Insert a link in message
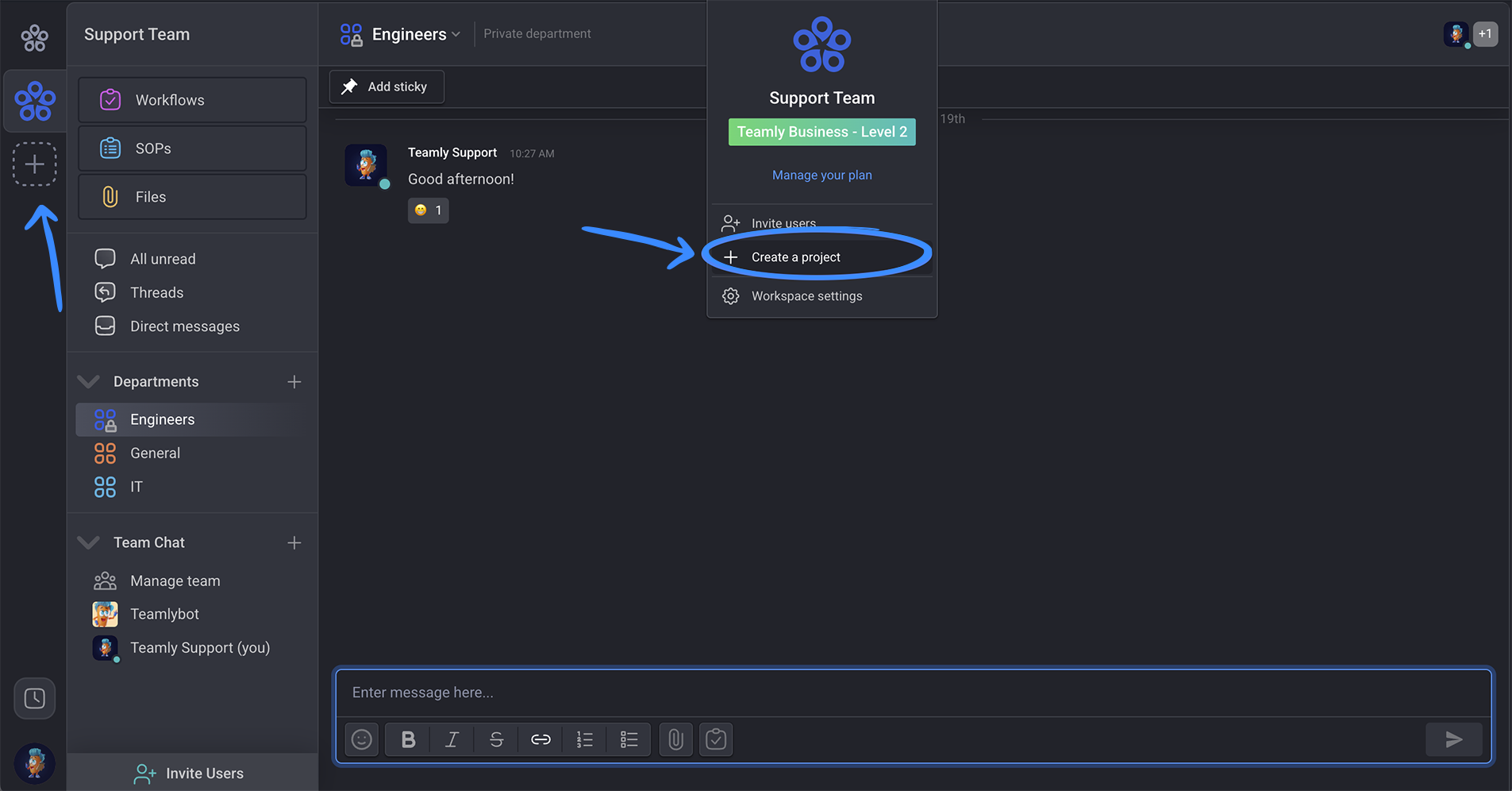1512x791 pixels. coord(541,739)
